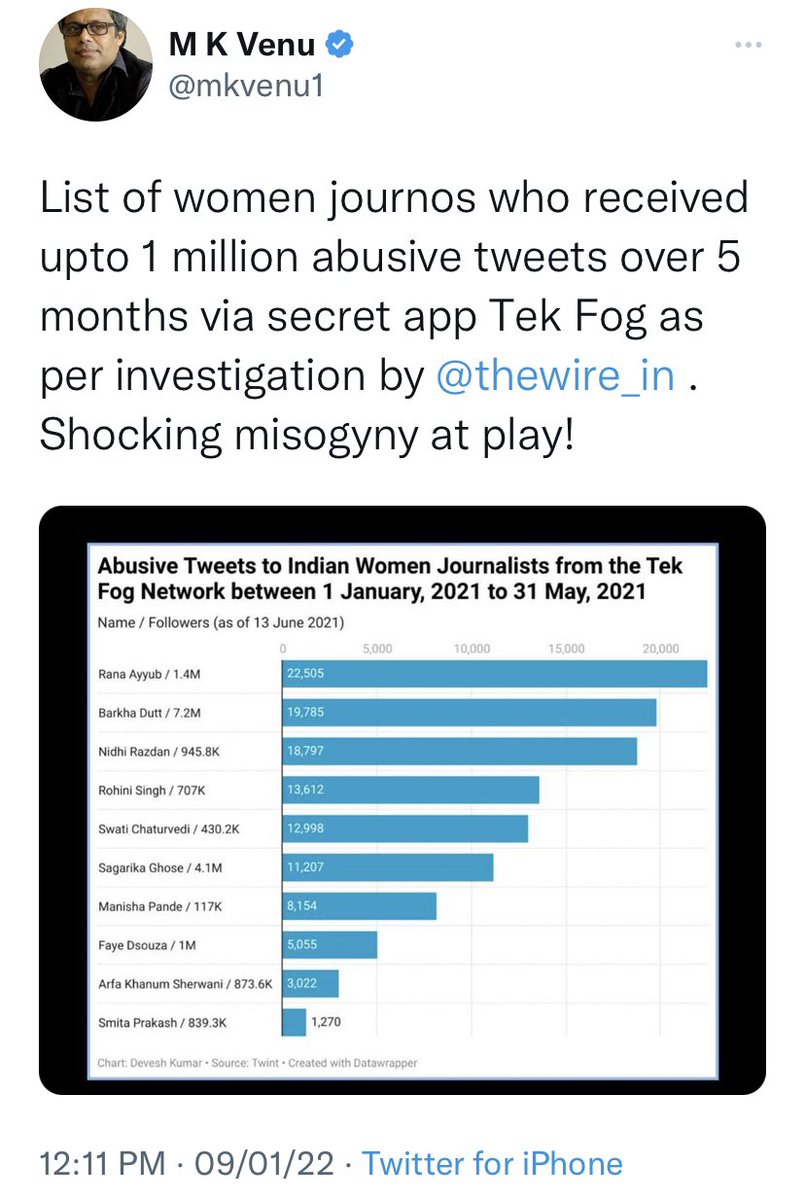Click the chart title about Abusive Tweets
Screen dimensions: 805x1200
[x=391, y=578]
